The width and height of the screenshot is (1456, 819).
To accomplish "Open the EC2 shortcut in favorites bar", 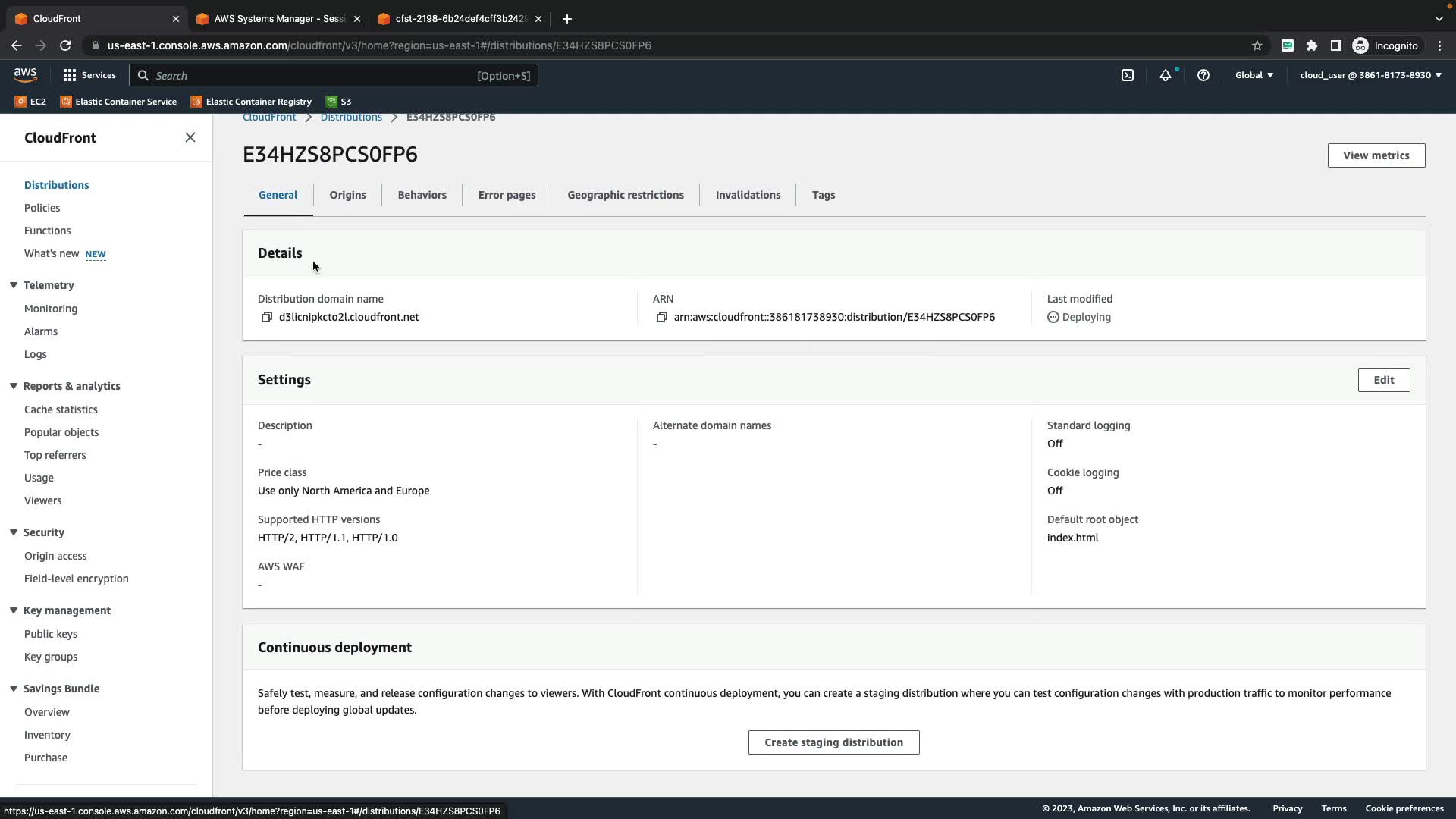I will tap(30, 102).
